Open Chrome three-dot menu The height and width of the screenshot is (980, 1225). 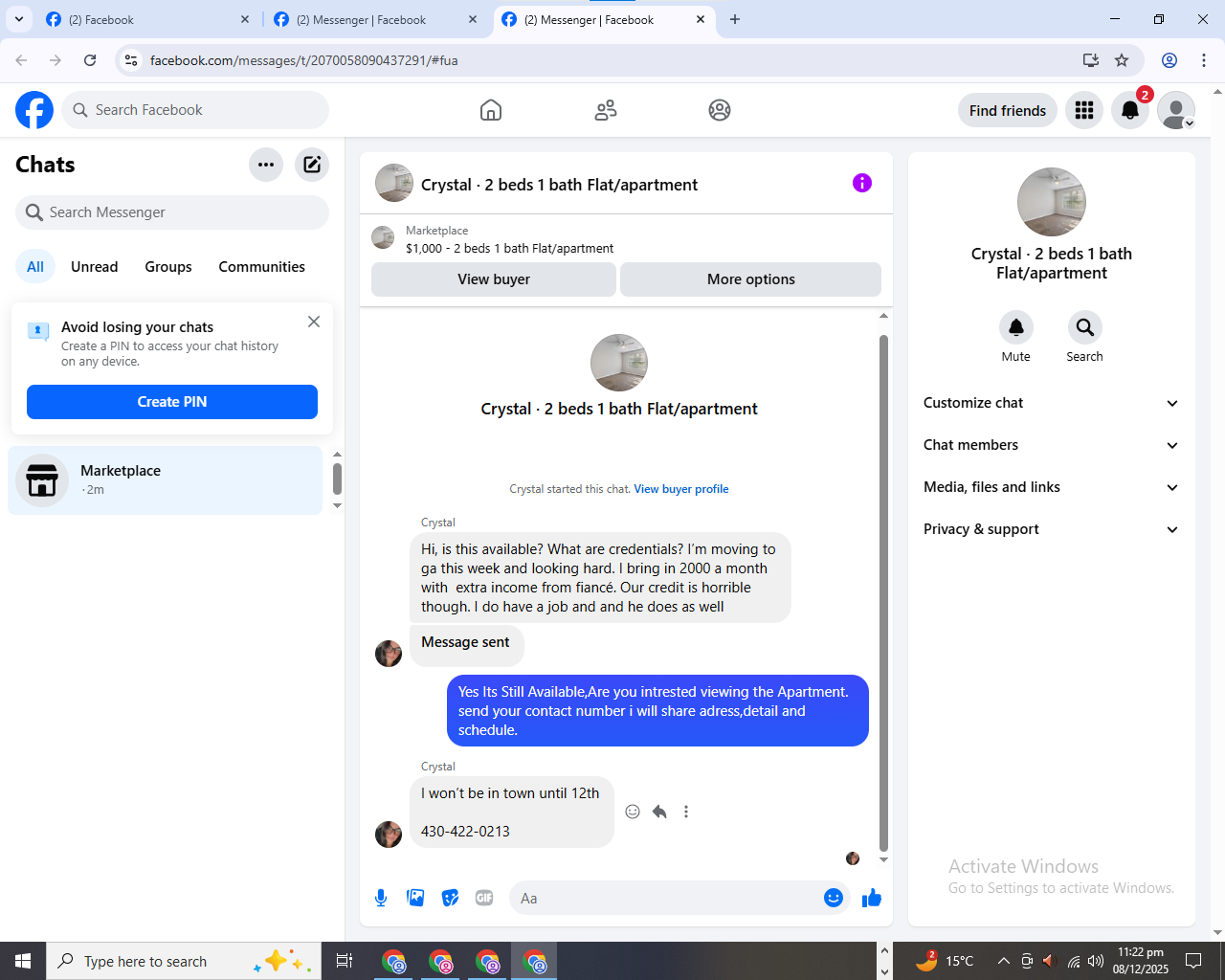1204,60
